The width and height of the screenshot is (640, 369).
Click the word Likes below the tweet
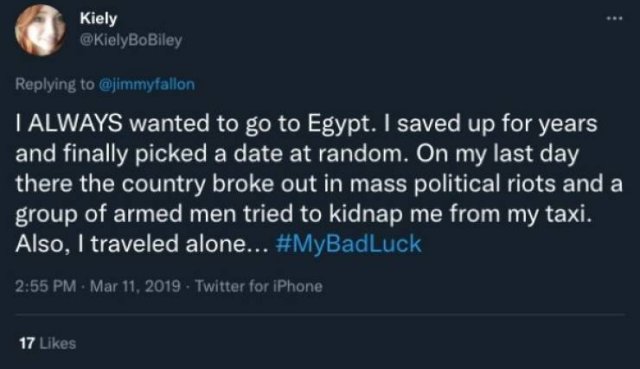58,343
